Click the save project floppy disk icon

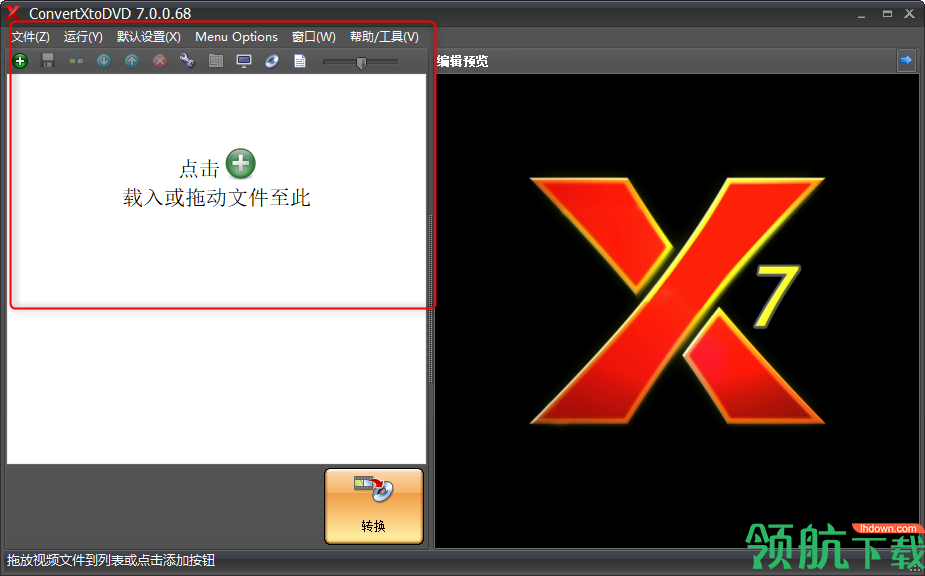(x=48, y=60)
